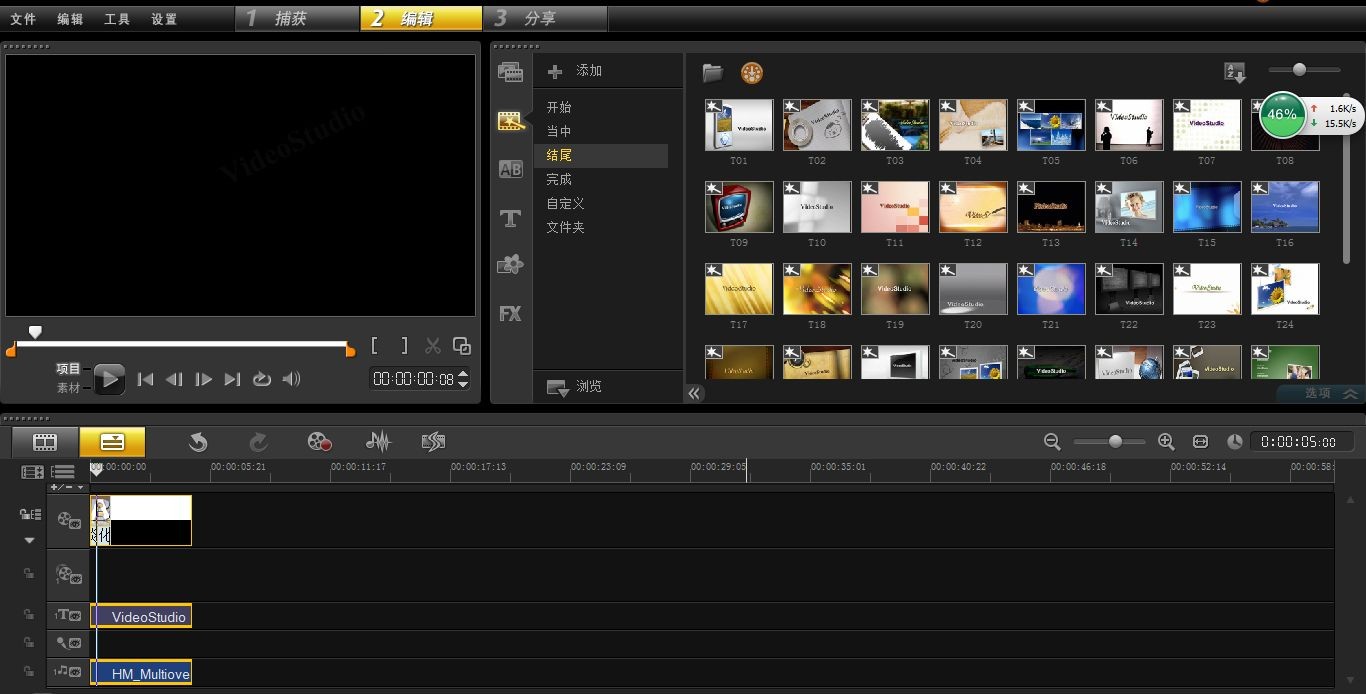Open the Sound Mixer waveform icon
The width and height of the screenshot is (1366, 694).
pyautogui.click(x=378, y=442)
